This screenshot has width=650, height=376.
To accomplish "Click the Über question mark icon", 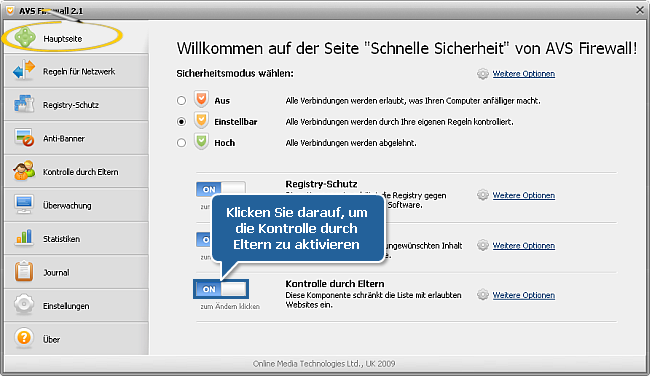I will [24, 337].
